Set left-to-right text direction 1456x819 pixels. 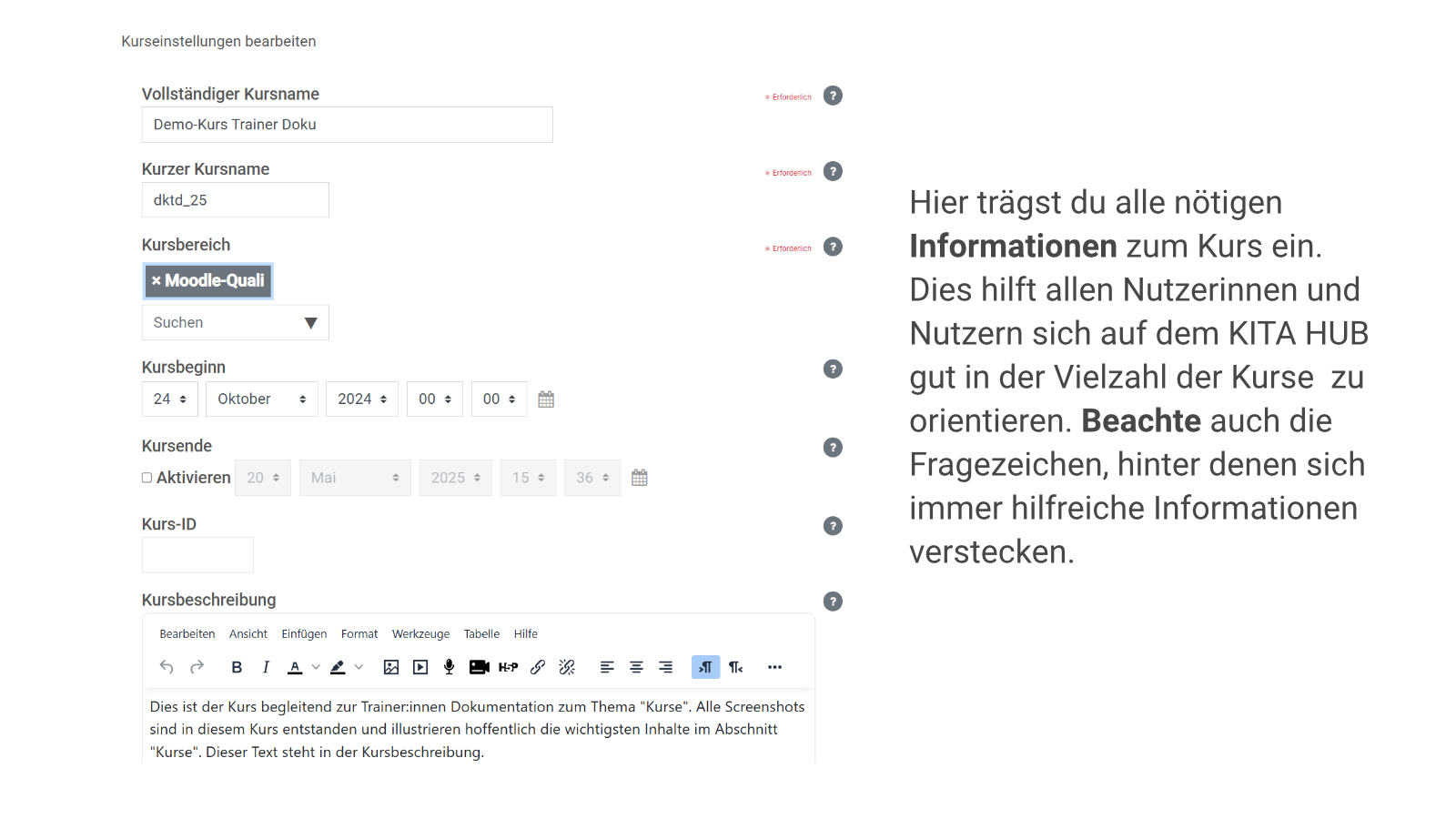705,667
